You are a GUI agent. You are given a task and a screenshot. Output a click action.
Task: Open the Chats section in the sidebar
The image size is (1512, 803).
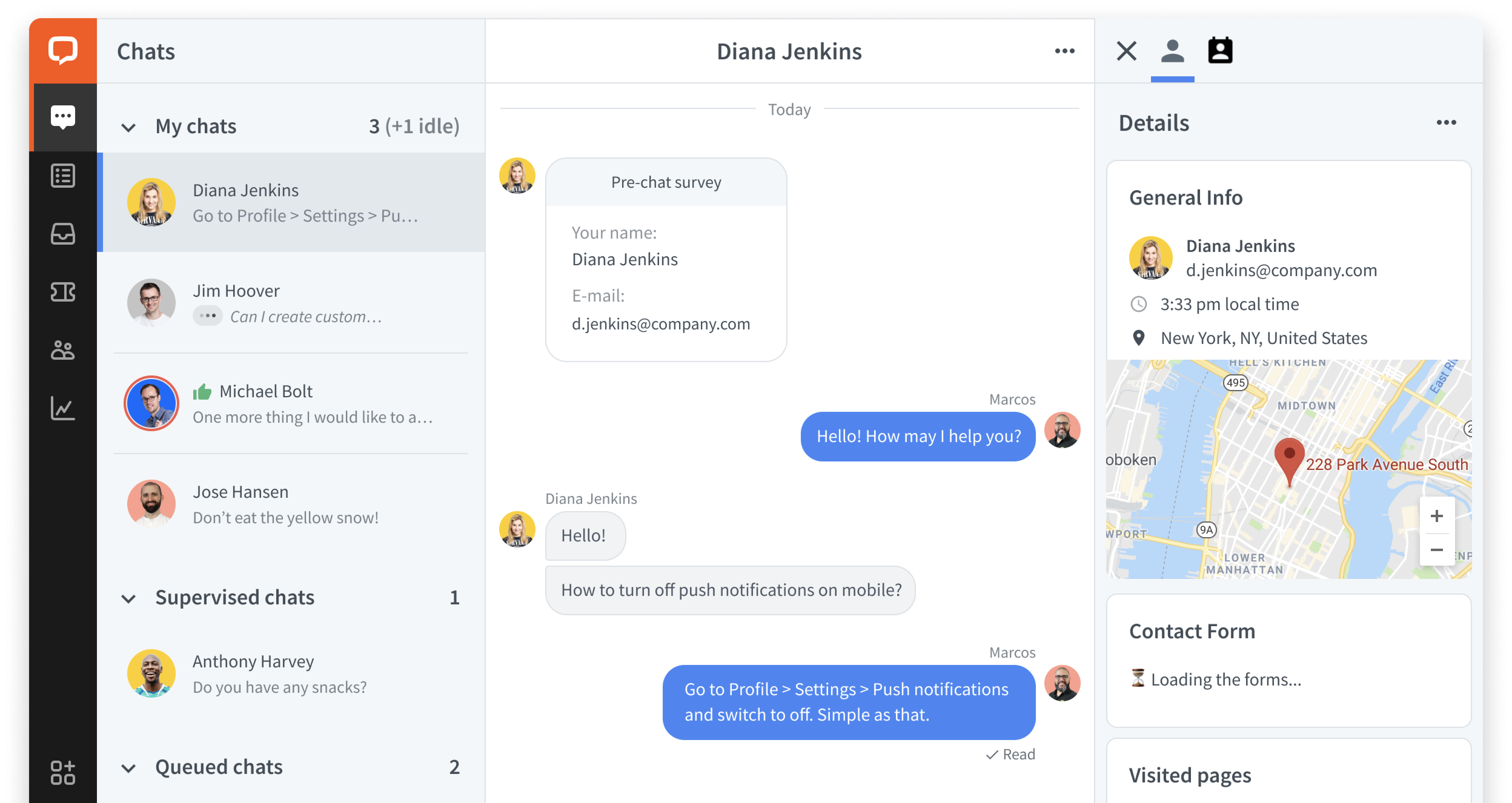coord(63,116)
